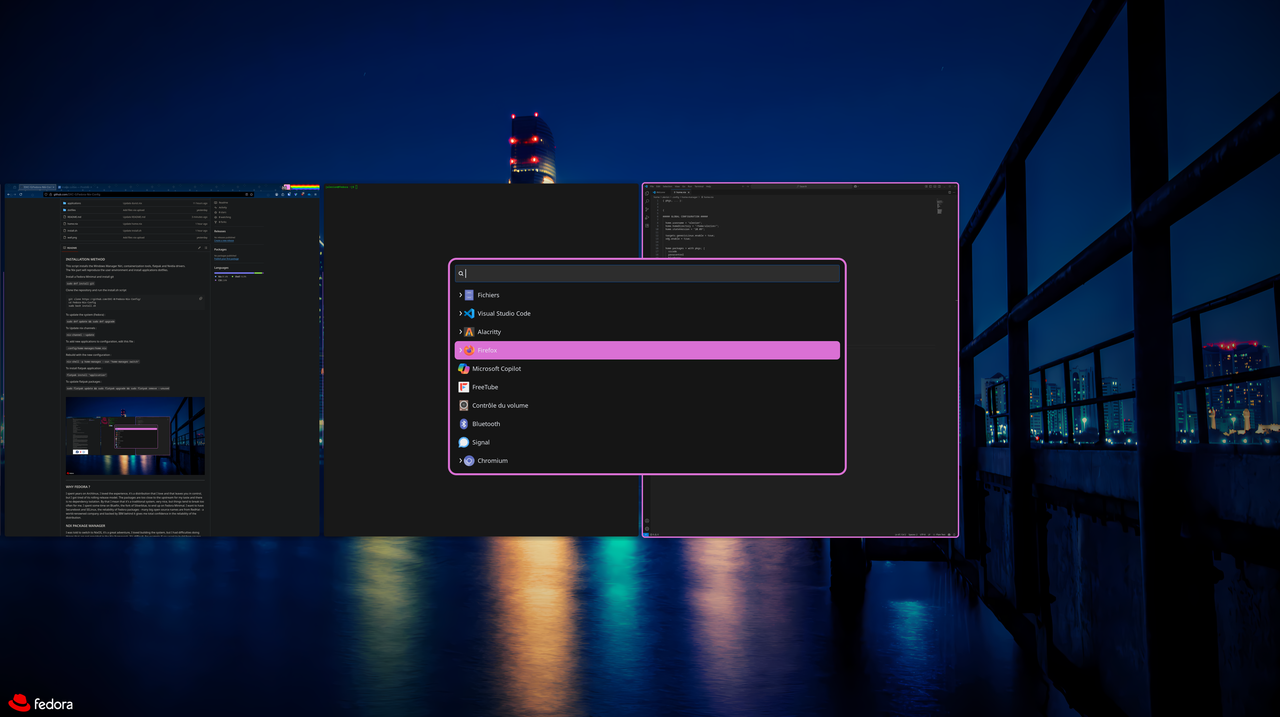Click 'Create a new release' link on GitHub
1280x717 pixels.
pyautogui.click(x=224, y=241)
